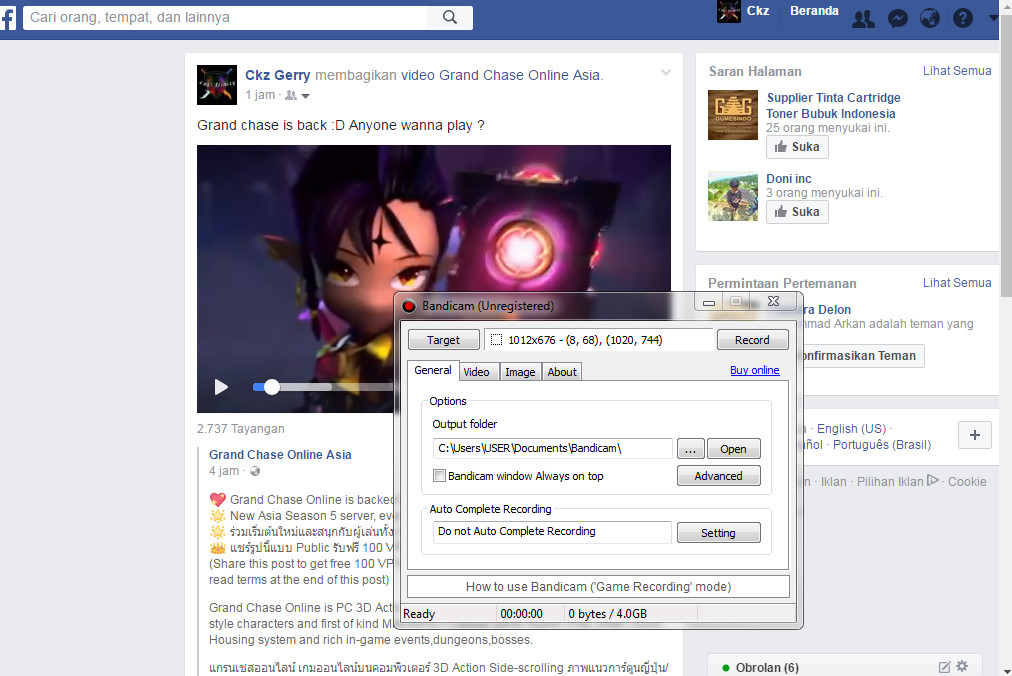Click the Bandicam red record icon in title bar
Screen dimensions: 1012x676
(x=409, y=306)
